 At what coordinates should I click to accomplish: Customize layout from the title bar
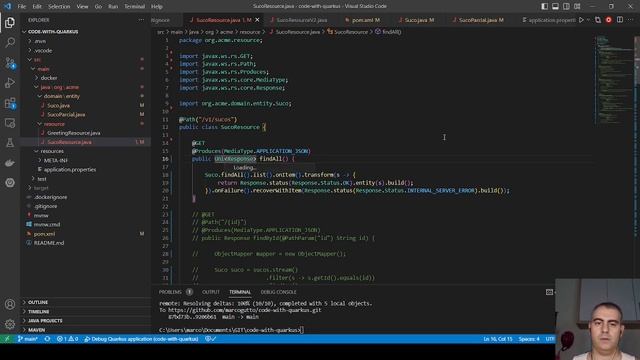click(x=577, y=6)
